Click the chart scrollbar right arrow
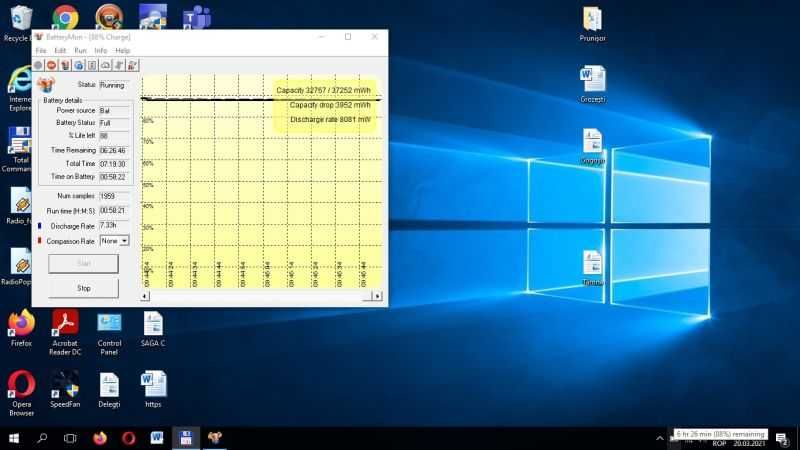The width and height of the screenshot is (800, 450). tap(377, 296)
